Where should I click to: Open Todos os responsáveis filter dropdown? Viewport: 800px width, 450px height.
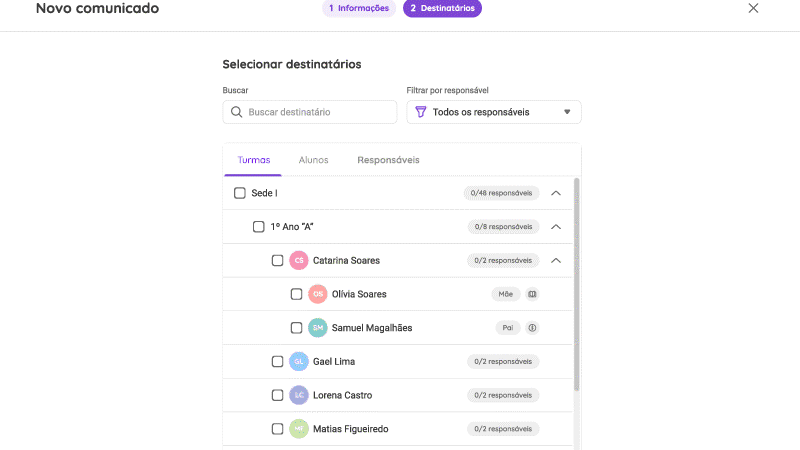(494, 112)
